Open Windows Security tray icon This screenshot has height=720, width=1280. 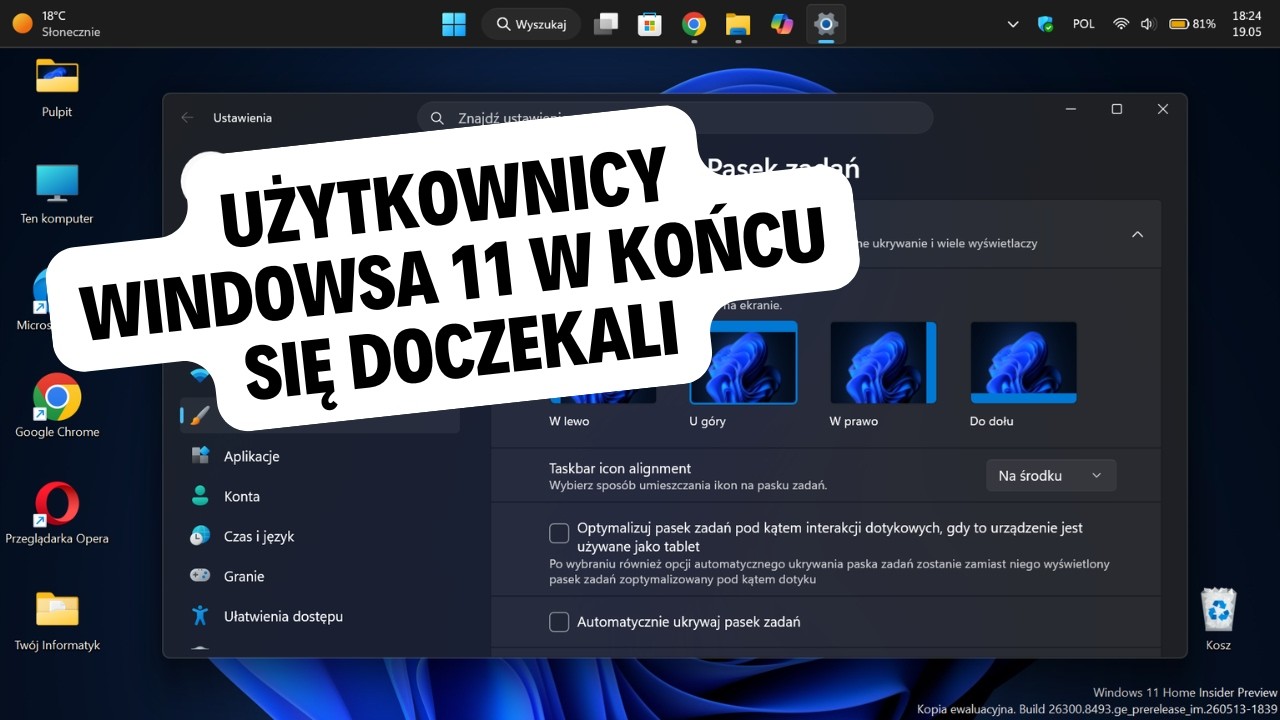1046,24
